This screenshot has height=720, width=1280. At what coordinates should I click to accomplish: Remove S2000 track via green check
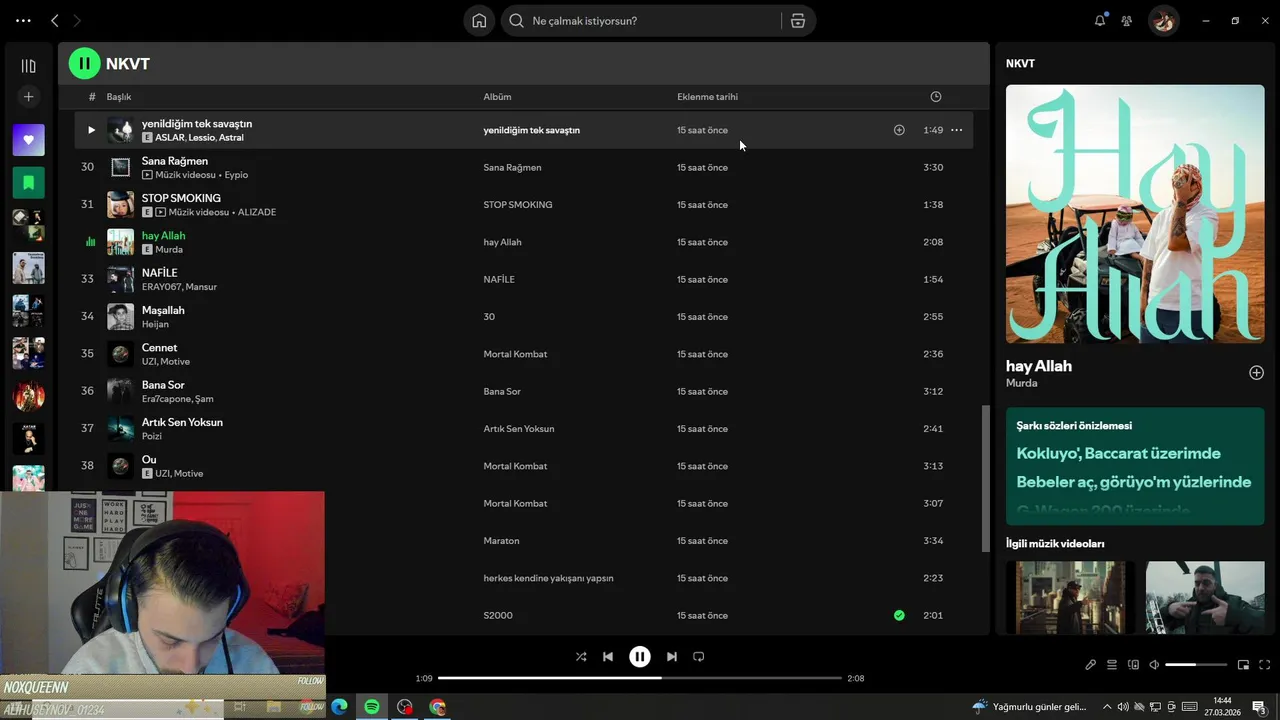coord(899,615)
